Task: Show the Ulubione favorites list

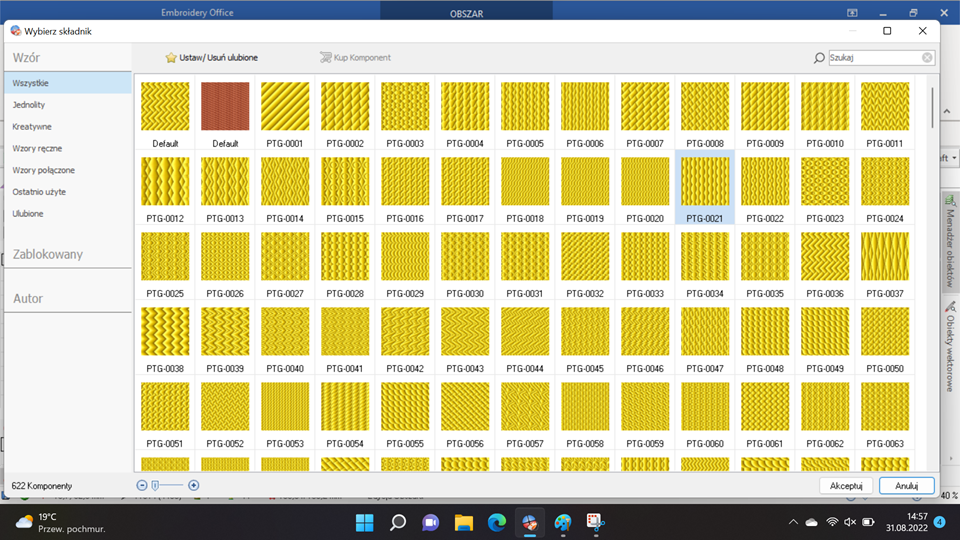Action: (28, 214)
